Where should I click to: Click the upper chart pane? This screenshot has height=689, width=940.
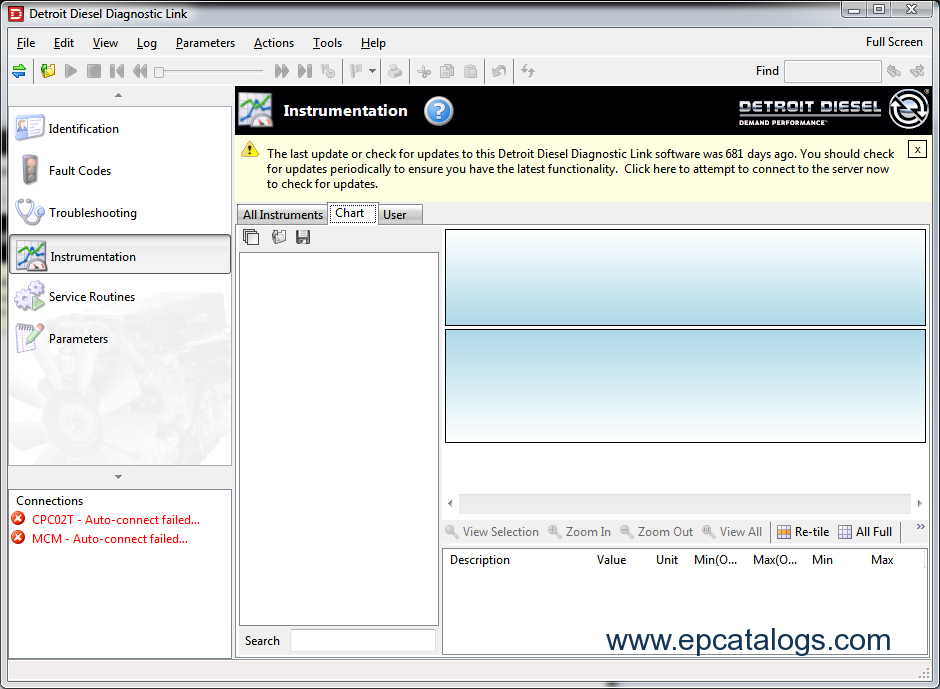coord(685,278)
